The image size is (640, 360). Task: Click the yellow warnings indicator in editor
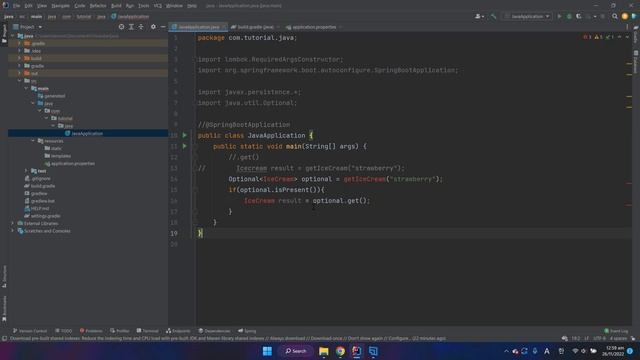(598, 37)
